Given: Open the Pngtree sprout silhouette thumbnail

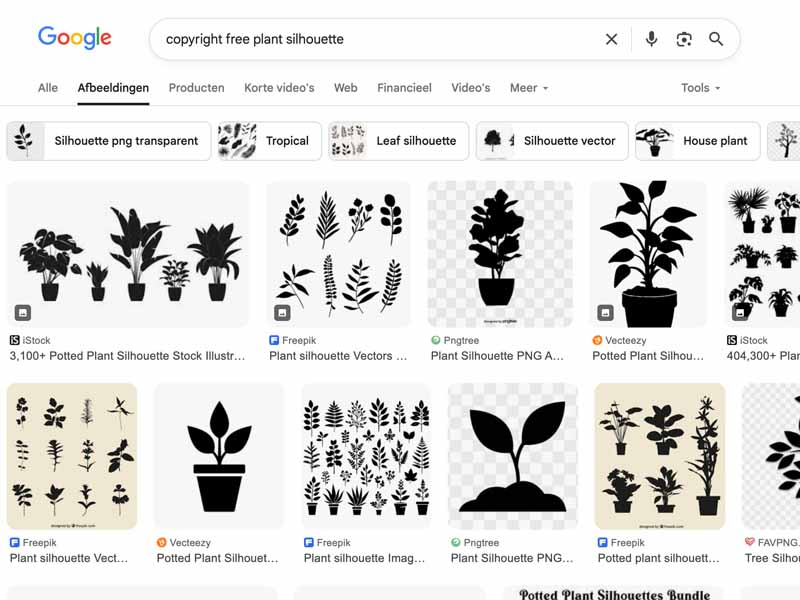Looking at the screenshot, I should (x=513, y=455).
